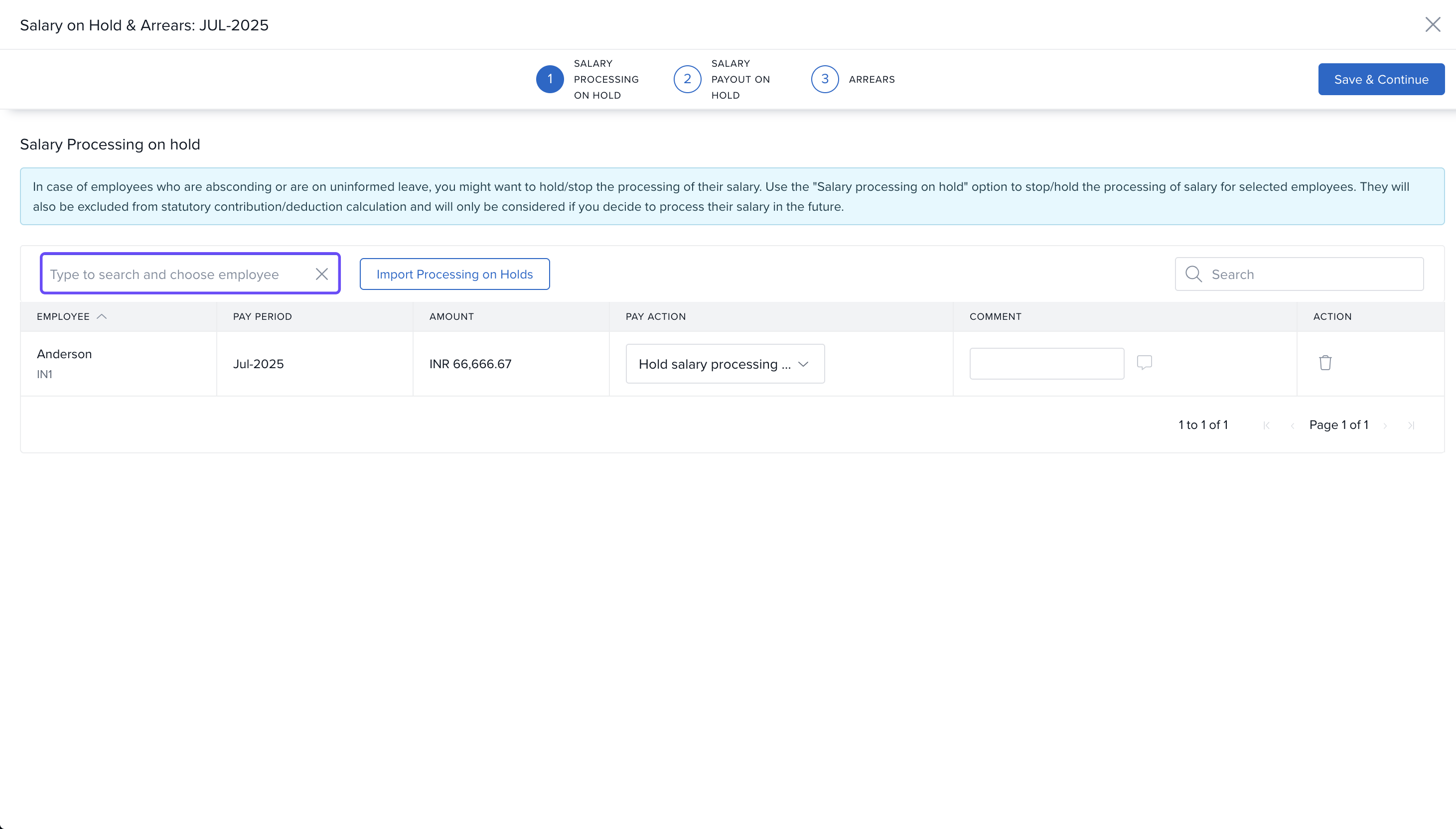
Task: Go to step 1 Salary Processing on Hold
Action: pos(550,79)
